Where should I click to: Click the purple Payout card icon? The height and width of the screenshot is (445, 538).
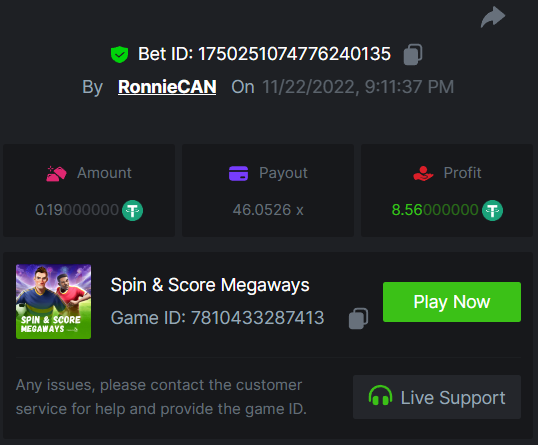(238, 173)
